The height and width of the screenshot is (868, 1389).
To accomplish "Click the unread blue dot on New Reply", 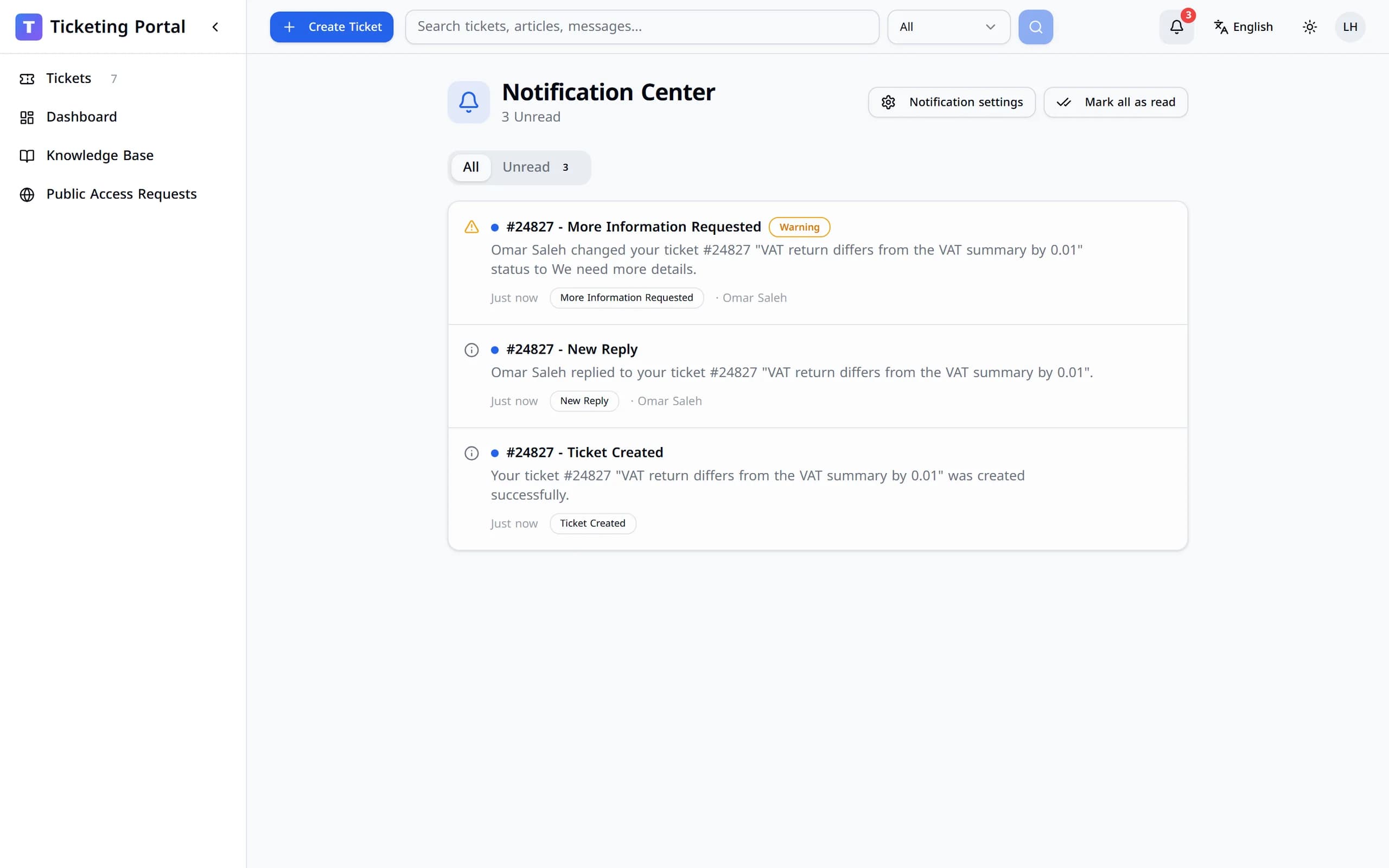I will click(495, 350).
